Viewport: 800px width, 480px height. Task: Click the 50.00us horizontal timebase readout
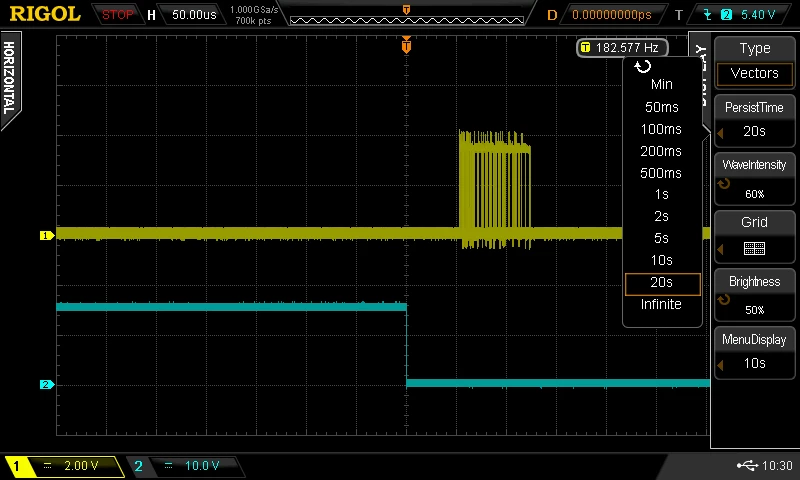(x=194, y=15)
